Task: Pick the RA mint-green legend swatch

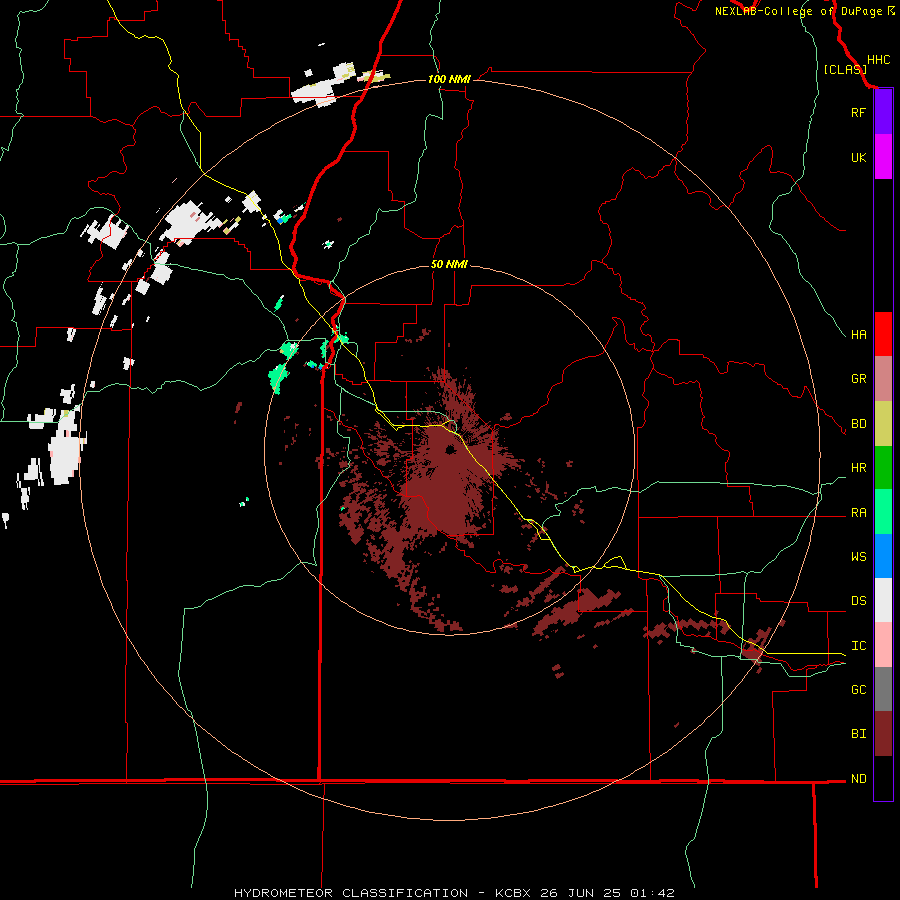Action: 883,512
